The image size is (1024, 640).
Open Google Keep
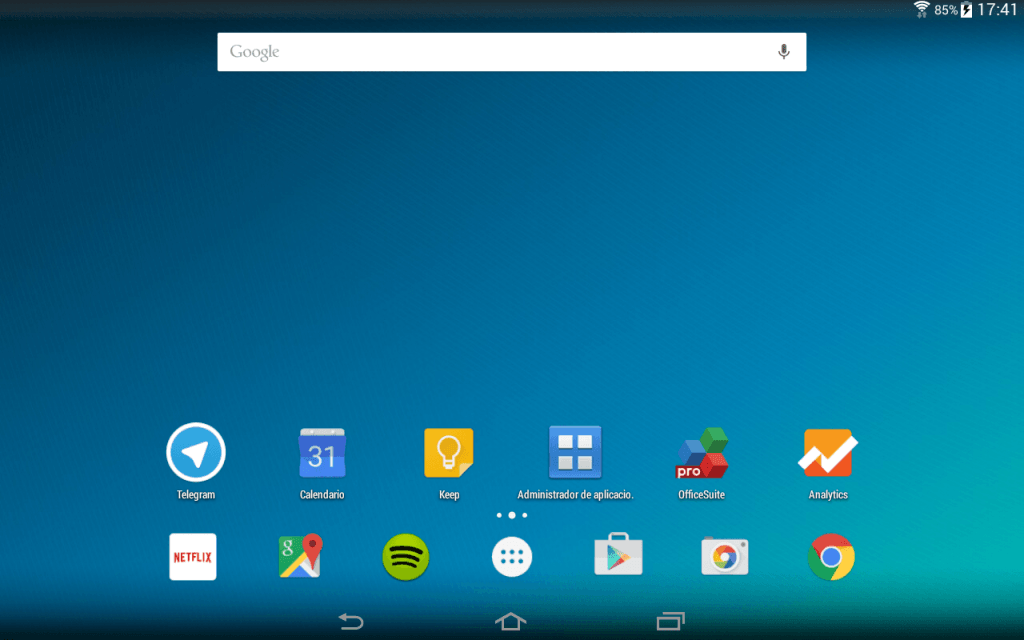tap(448, 452)
